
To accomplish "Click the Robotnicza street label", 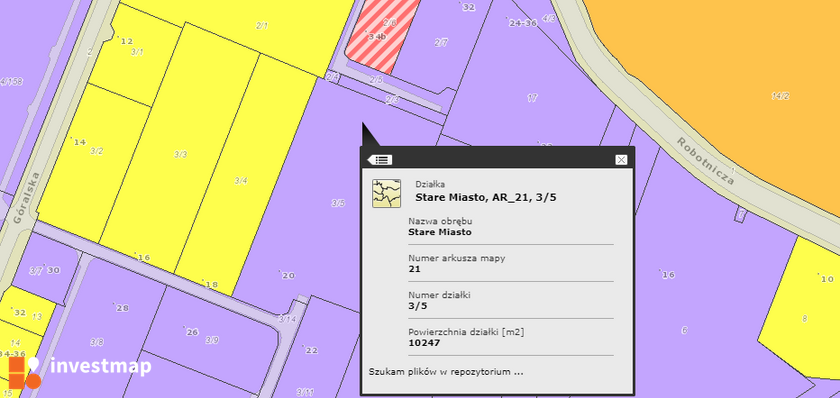I will click(705, 161).
